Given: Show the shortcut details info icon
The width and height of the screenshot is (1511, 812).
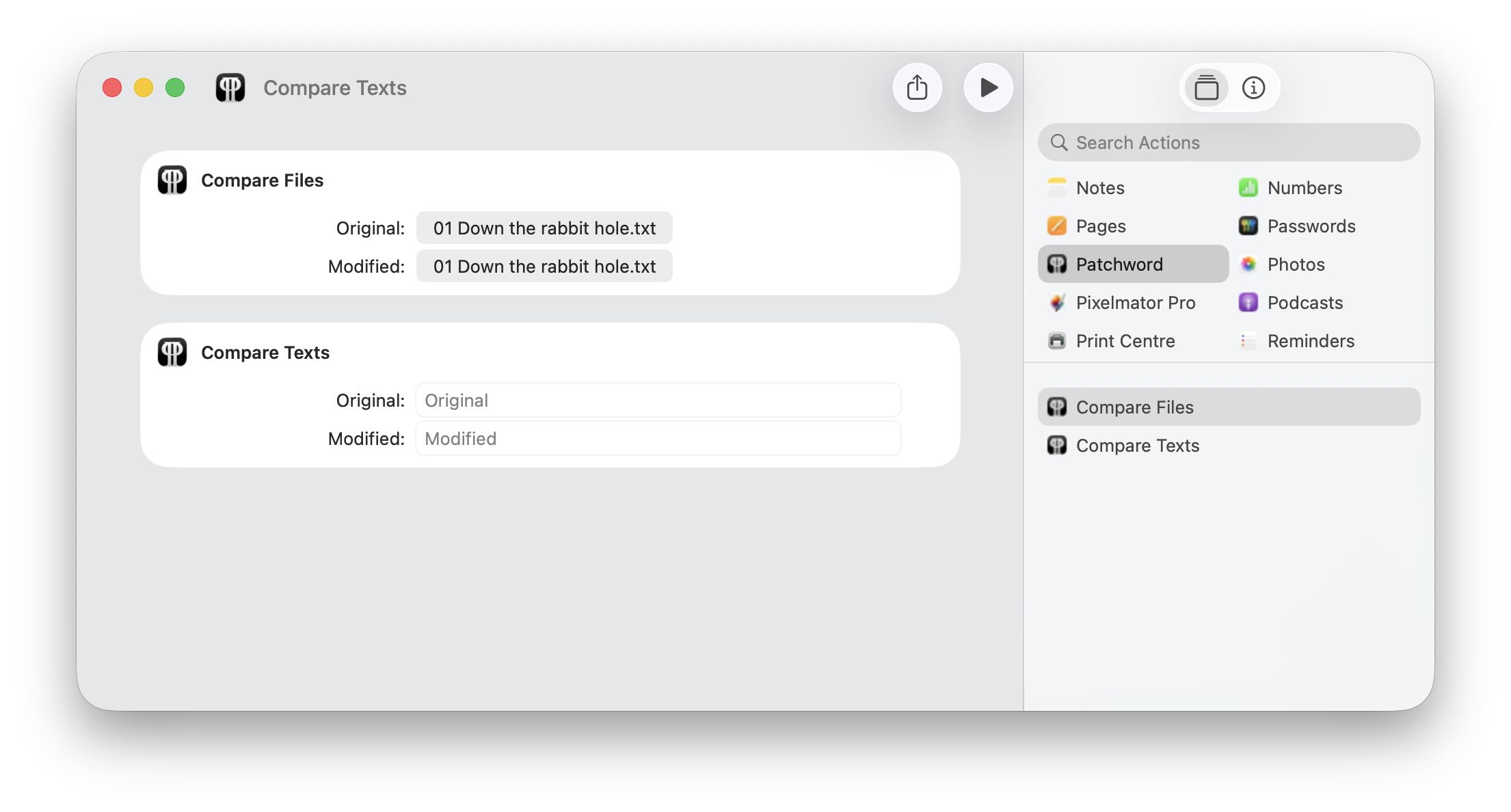Looking at the screenshot, I should (x=1253, y=87).
